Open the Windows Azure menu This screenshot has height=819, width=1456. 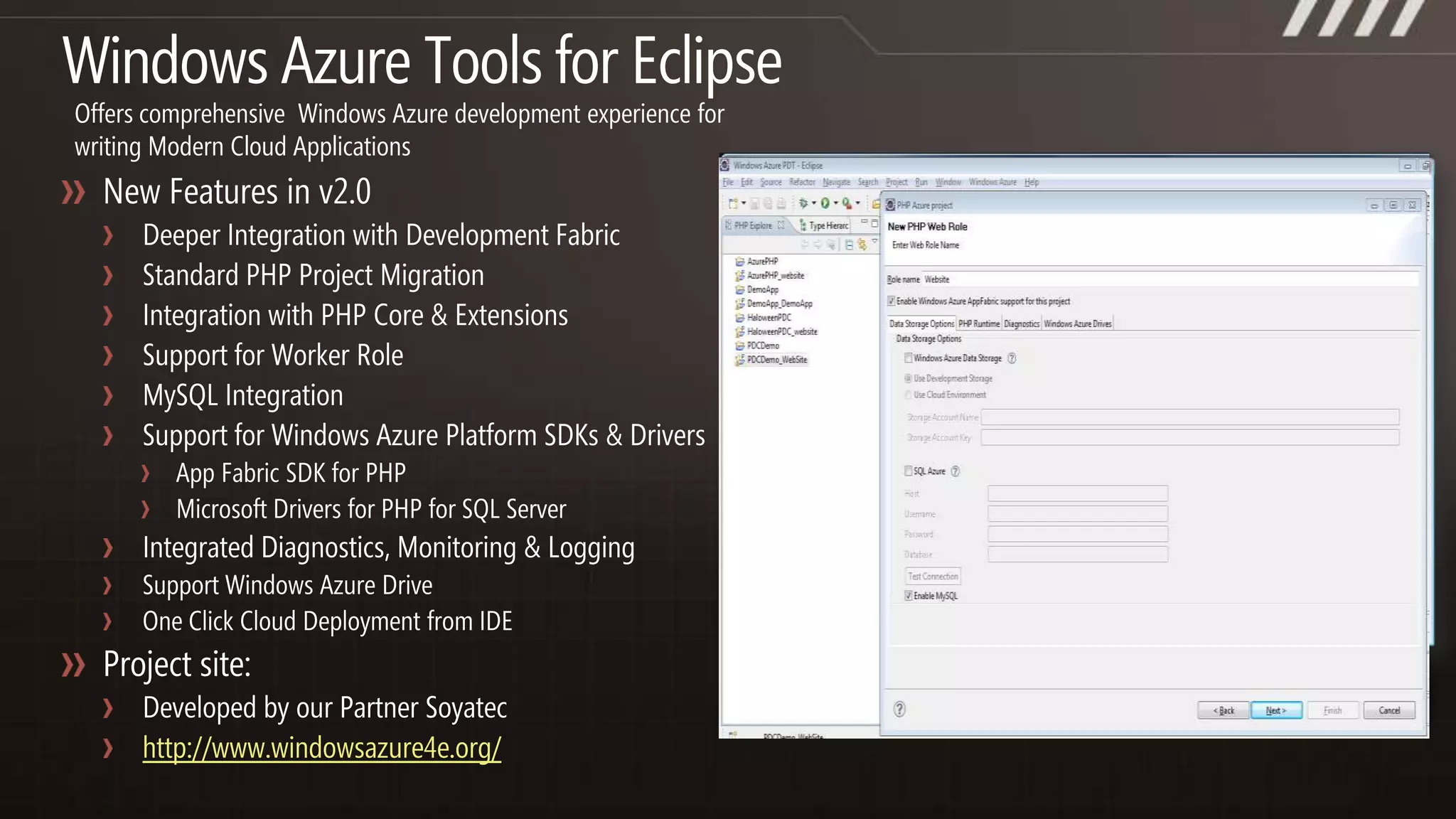992,183
